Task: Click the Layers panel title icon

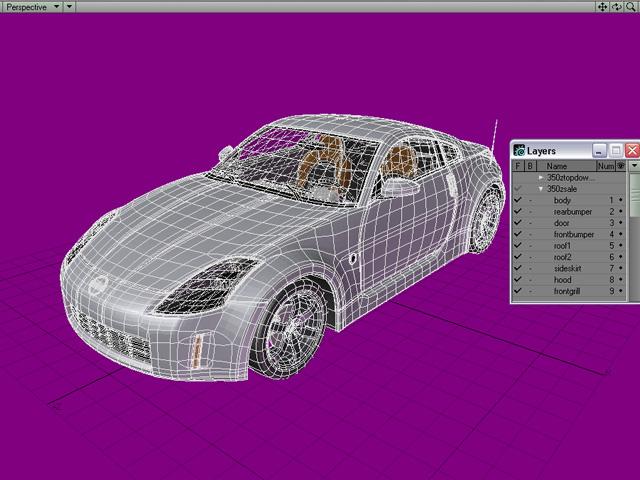Action: click(519, 151)
